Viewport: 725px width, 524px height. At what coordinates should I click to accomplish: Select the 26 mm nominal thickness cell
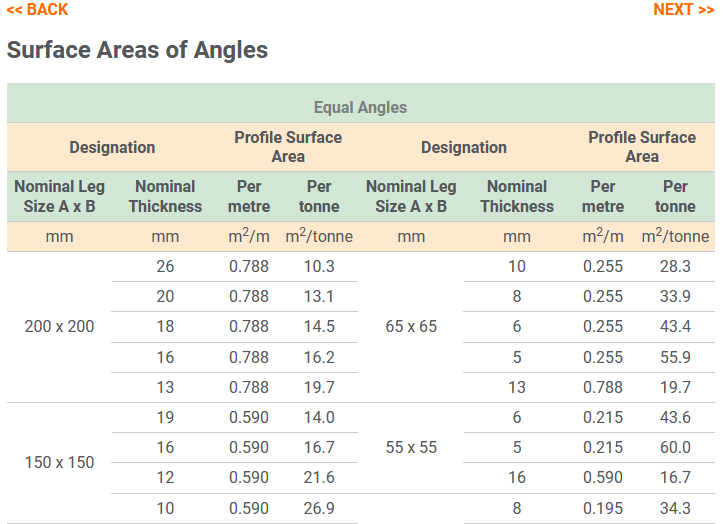pyautogui.click(x=165, y=267)
